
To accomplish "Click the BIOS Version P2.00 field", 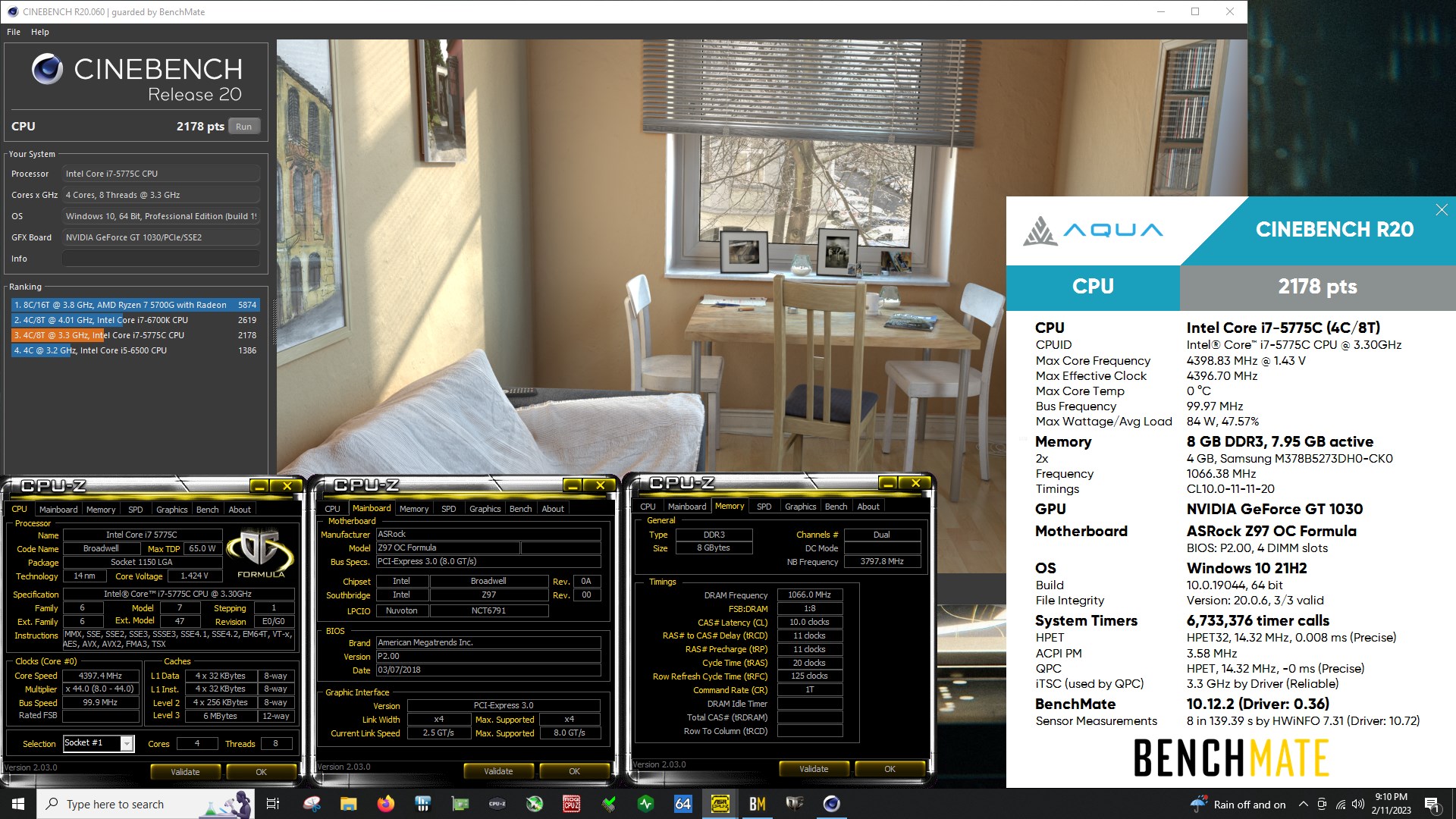I will pyautogui.click(x=488, y=657).
